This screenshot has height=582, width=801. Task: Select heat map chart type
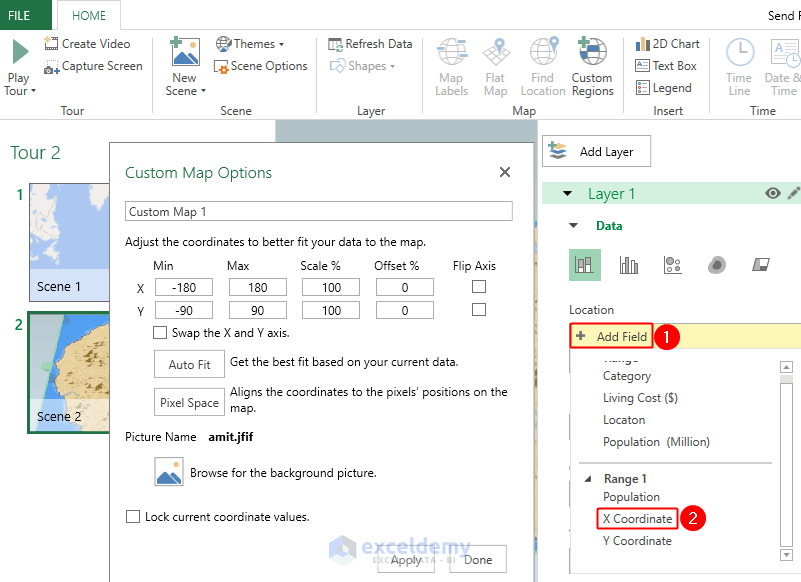(x=717, y=265)
